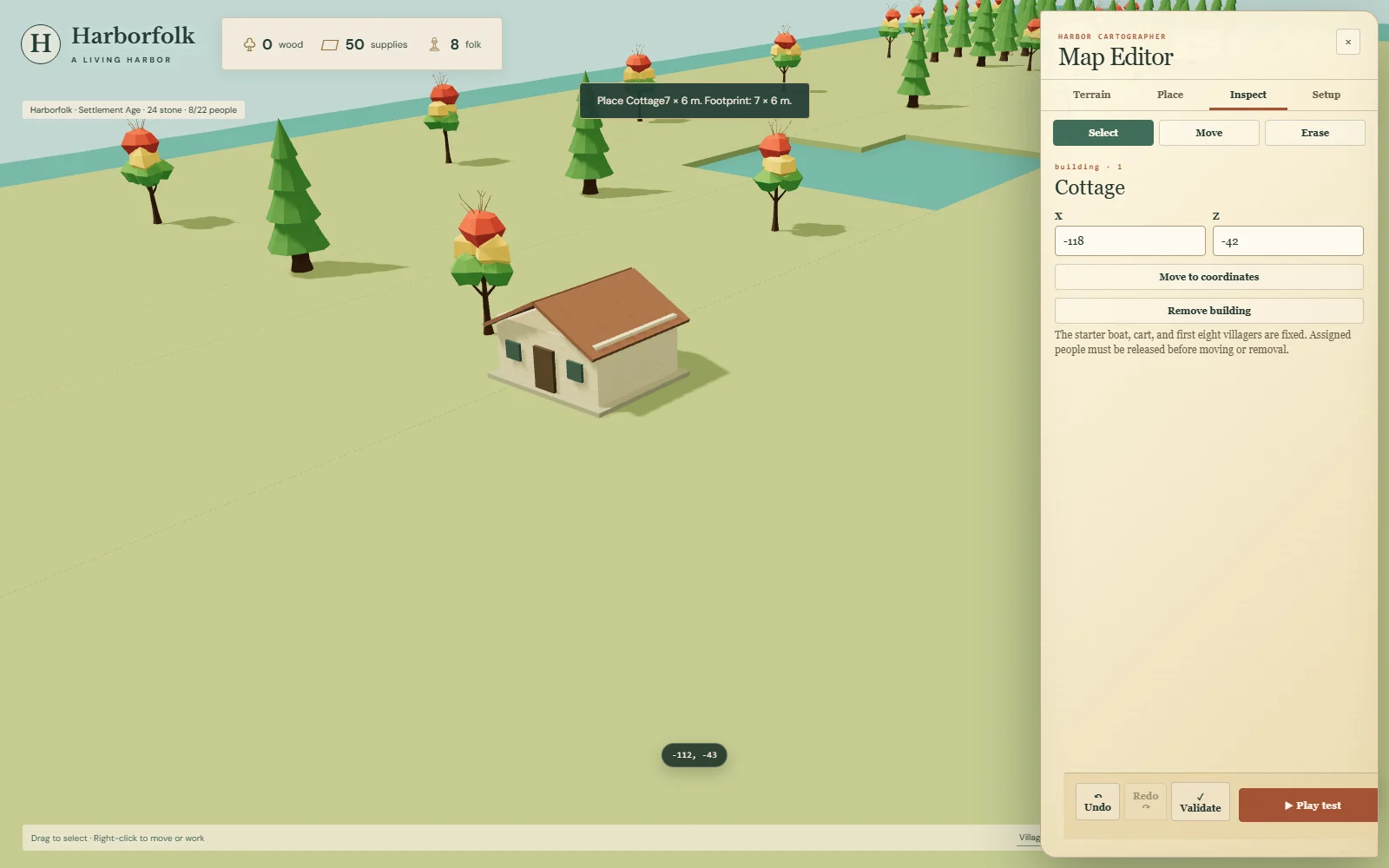This screenshot has height=868, width=1389.
Task: Click the Place Cottage footprint tooltip
Action: 694,101
